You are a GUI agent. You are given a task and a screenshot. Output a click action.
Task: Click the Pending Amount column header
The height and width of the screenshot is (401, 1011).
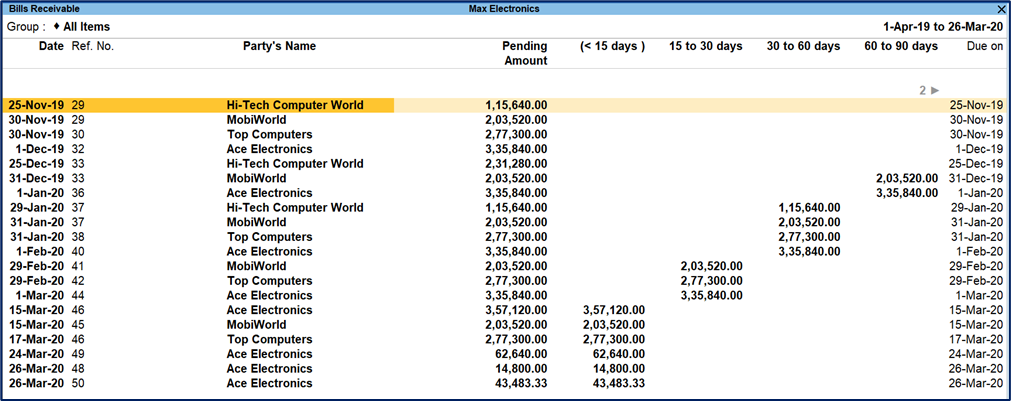pos(525,53)
